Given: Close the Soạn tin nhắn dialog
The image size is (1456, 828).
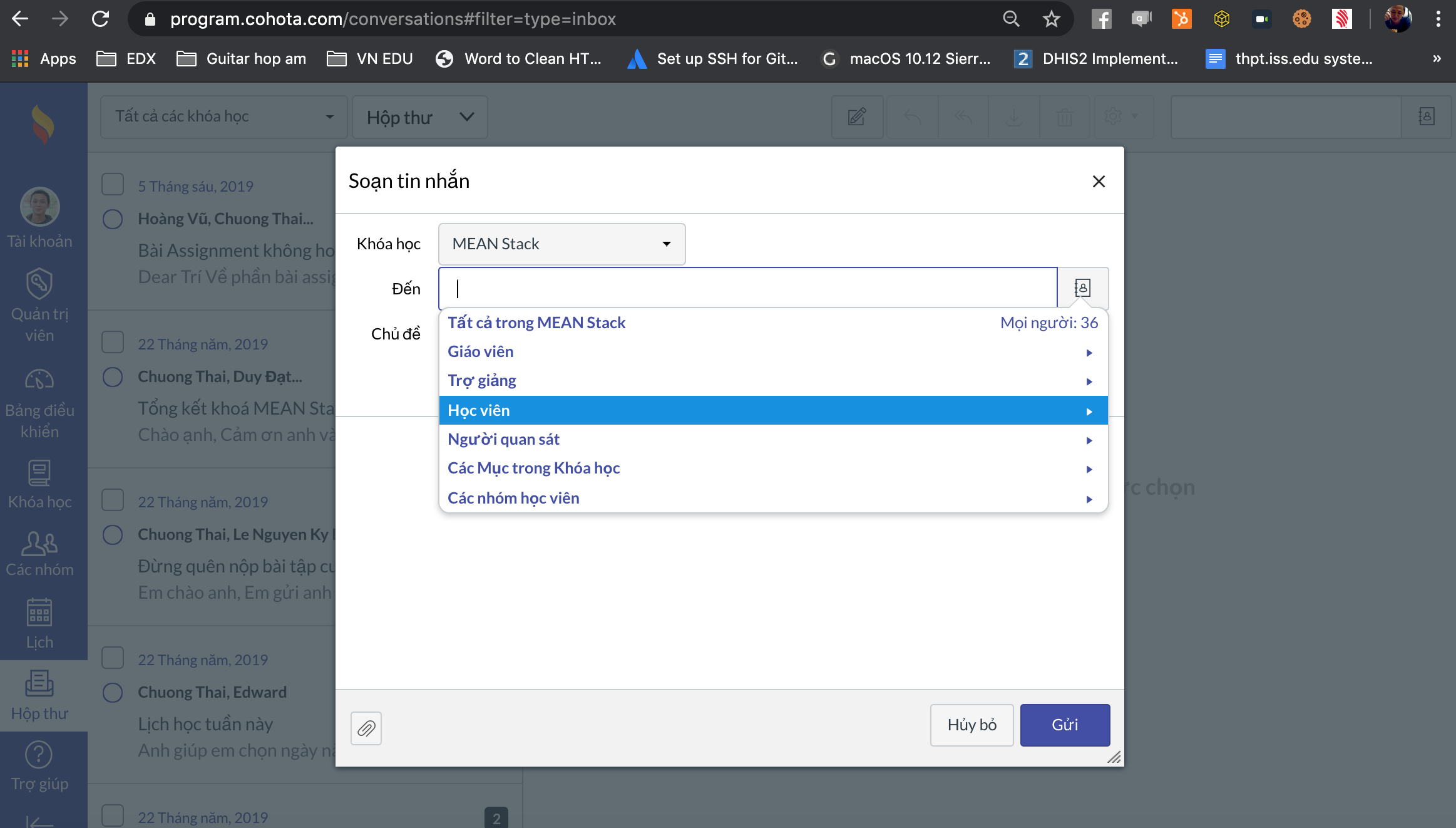Looking at the screenshot, I should (1099, 182).
